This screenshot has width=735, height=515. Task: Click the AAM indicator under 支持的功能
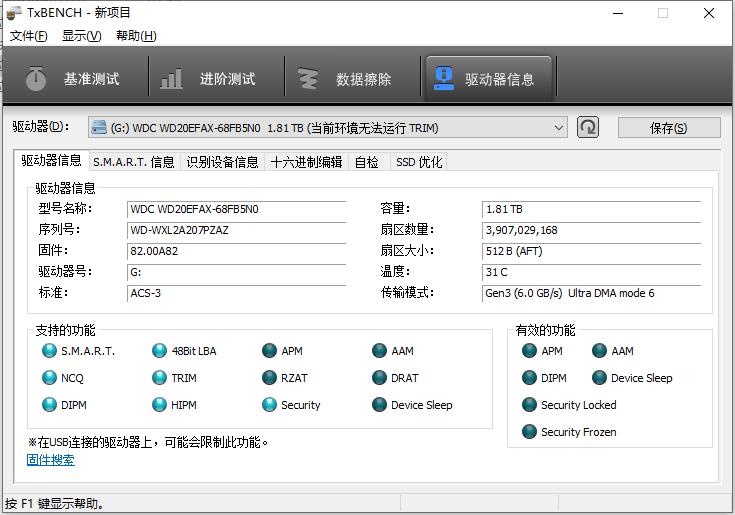379,351
